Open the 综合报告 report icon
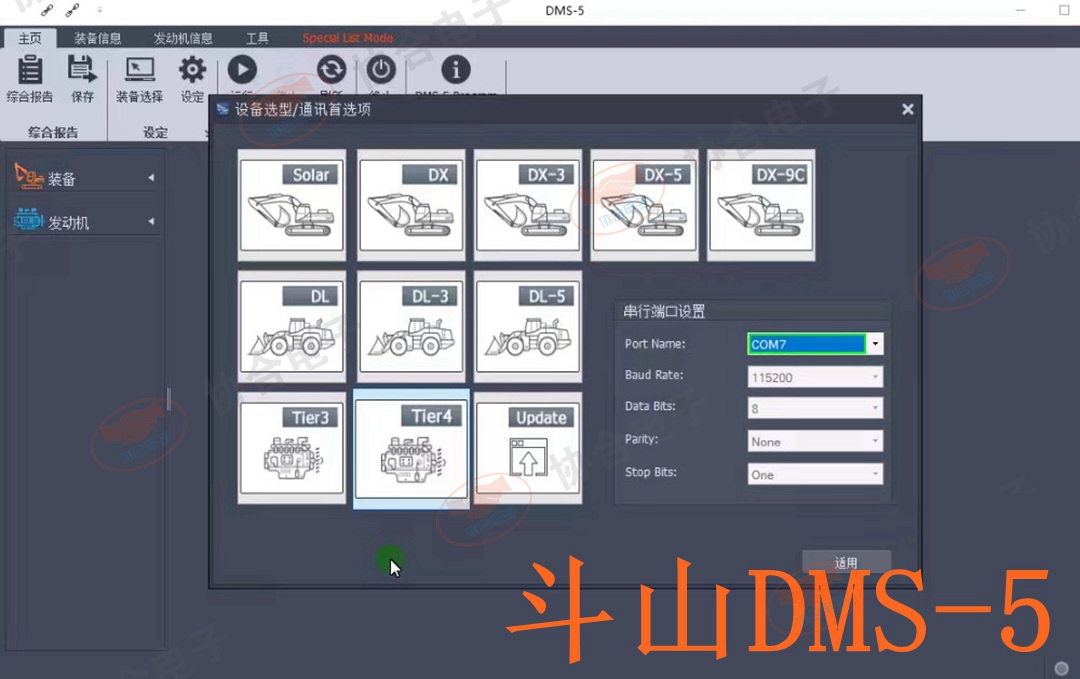Screen dimensions: 1080x679 point(30,70)
